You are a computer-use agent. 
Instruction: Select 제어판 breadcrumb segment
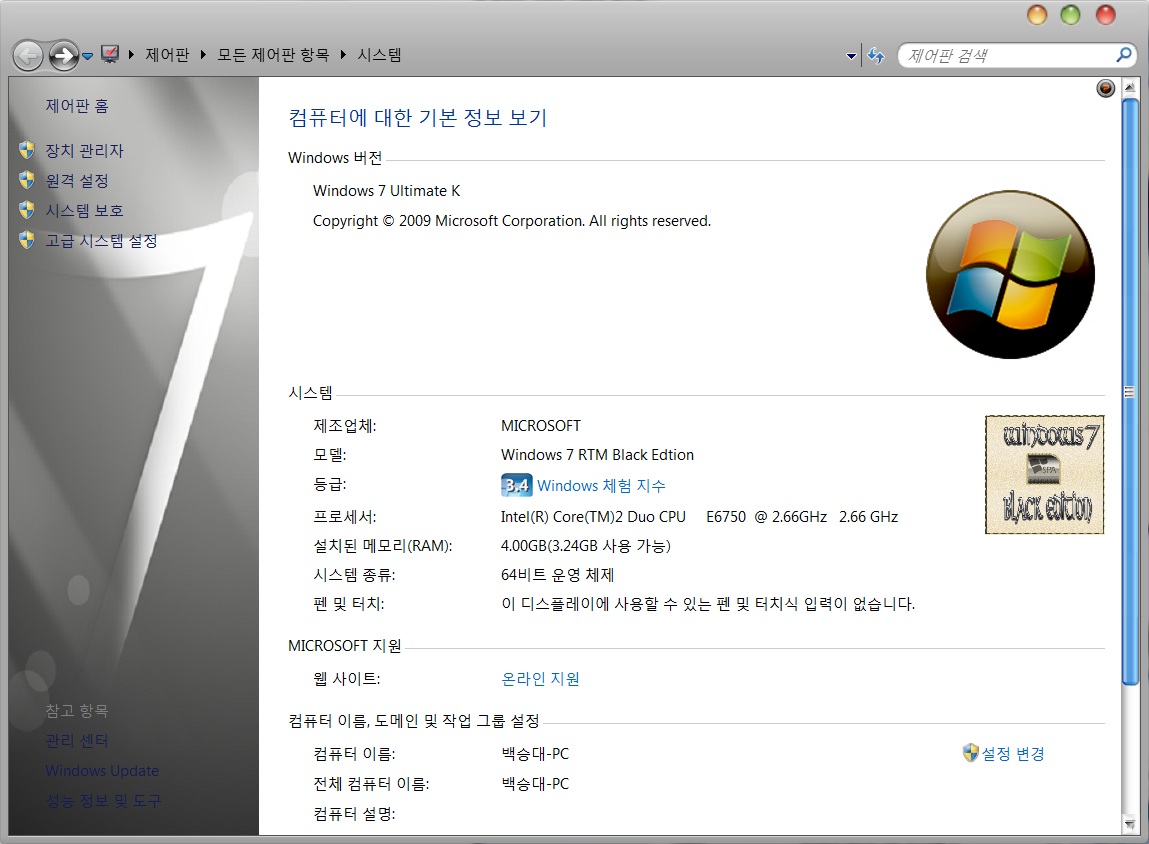pyautogui.click(x=167, y=55)
